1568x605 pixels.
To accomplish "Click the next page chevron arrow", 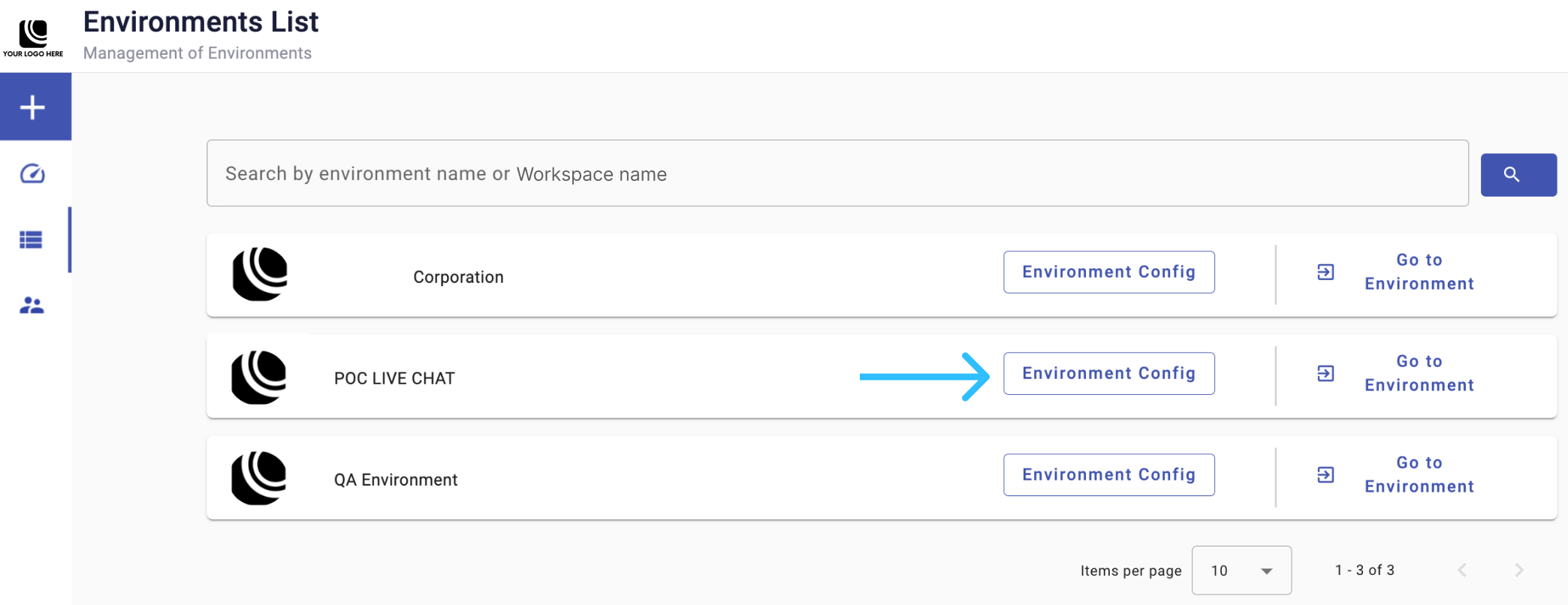I will tap(1518, 570).
